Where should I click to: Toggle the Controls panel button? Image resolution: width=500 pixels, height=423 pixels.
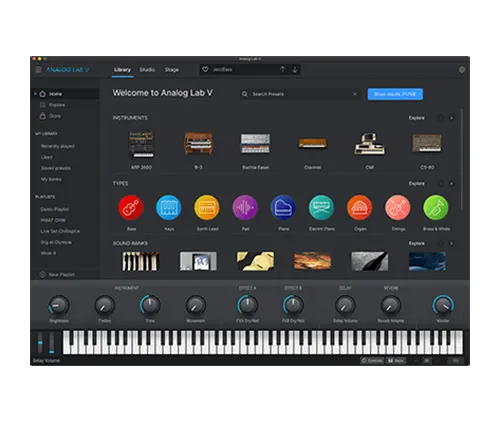click(372, 361)
